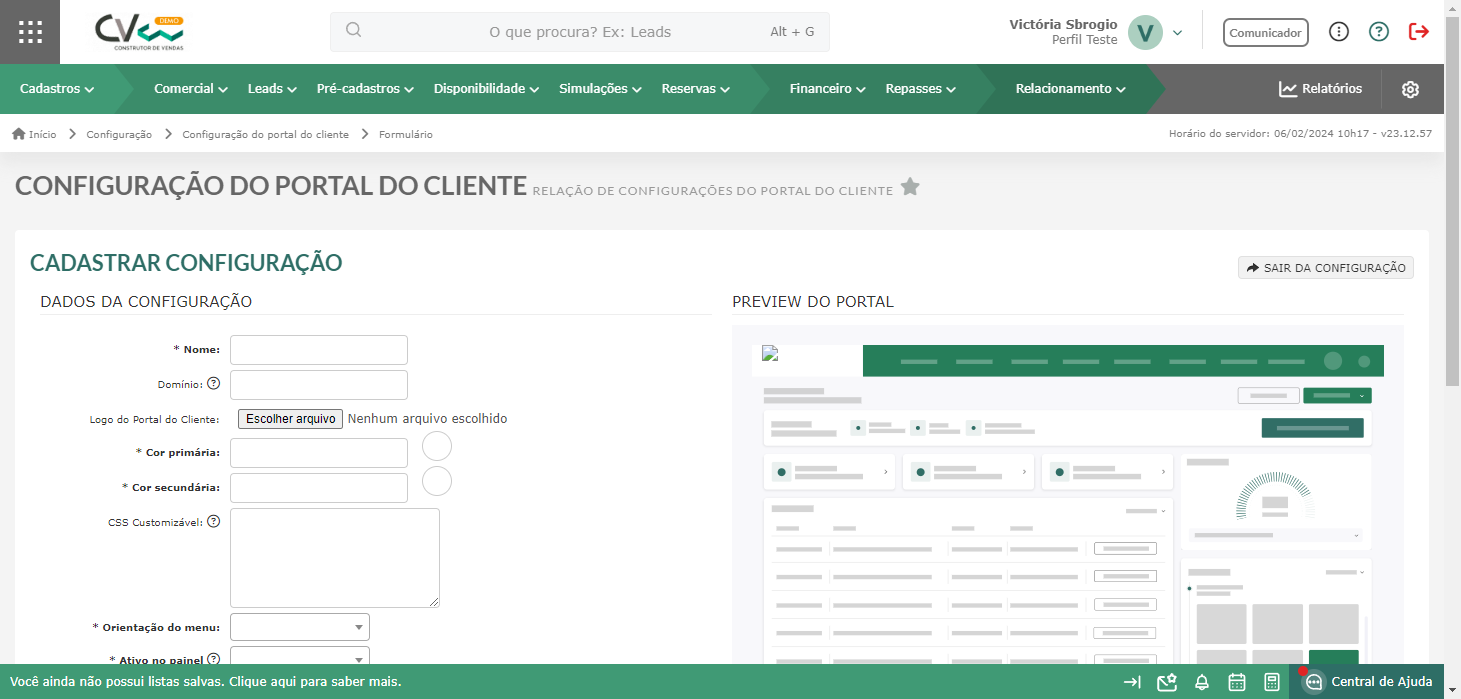Viewport: 1461px width, 699px height.
Task: Click the Domínio help icon
Action: click(213, 383)
